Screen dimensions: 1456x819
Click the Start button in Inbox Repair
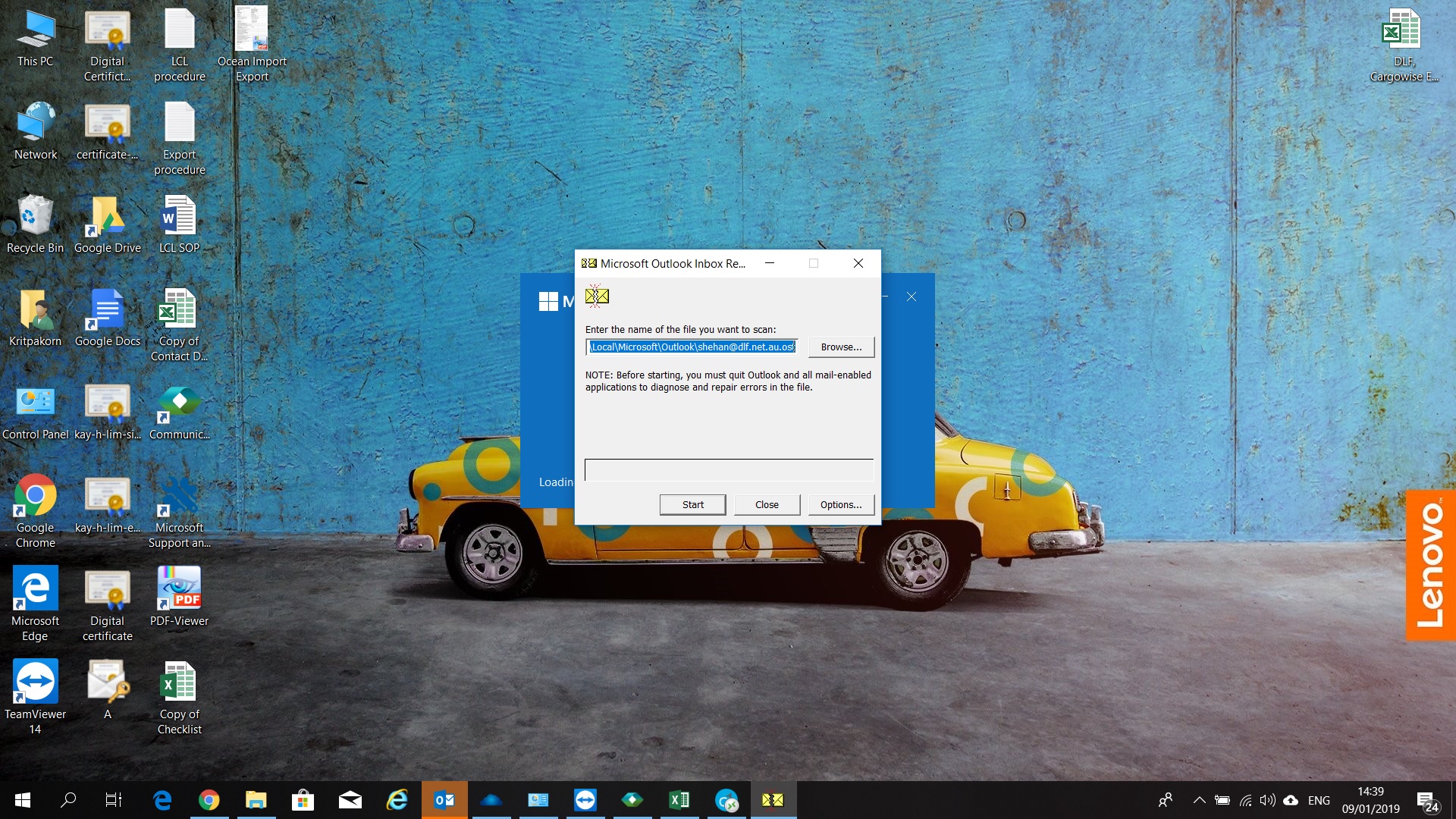pos(692,504)
